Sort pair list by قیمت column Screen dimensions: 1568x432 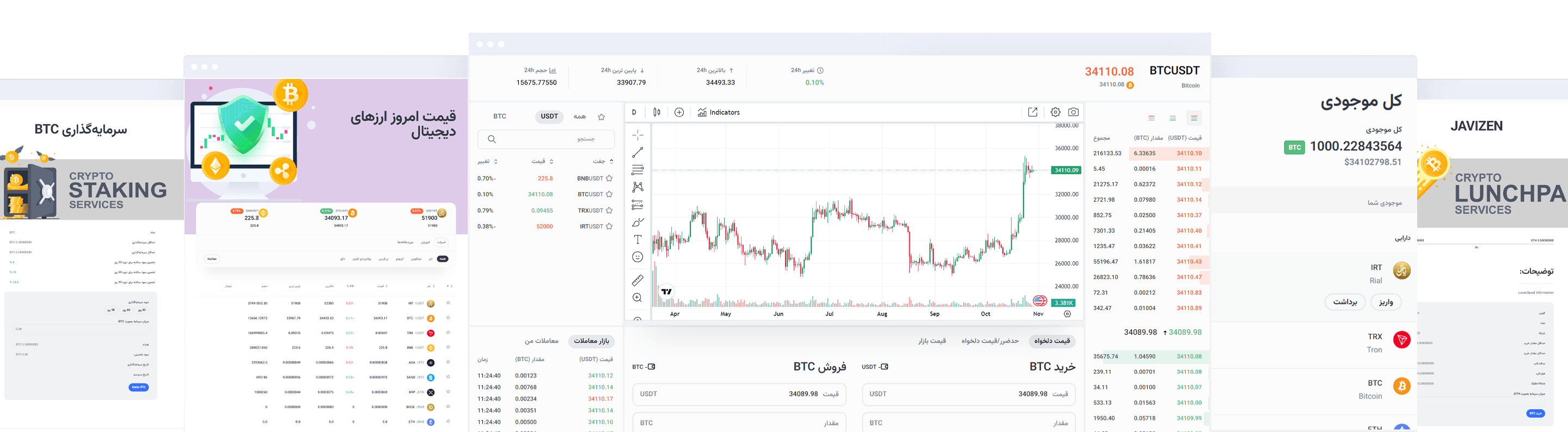click(542, 161)
